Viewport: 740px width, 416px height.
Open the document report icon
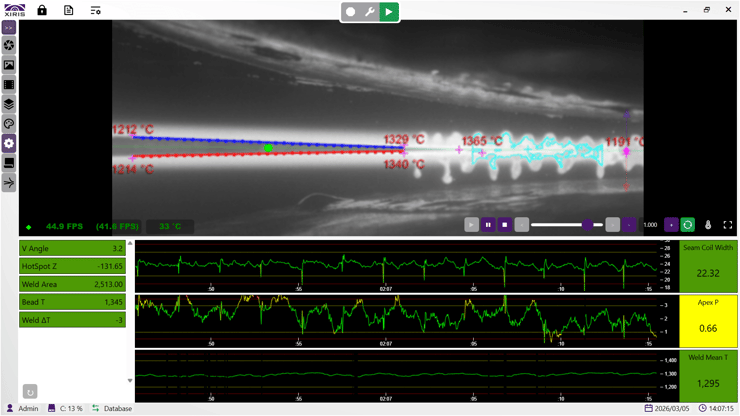click(x=68, y=10)
